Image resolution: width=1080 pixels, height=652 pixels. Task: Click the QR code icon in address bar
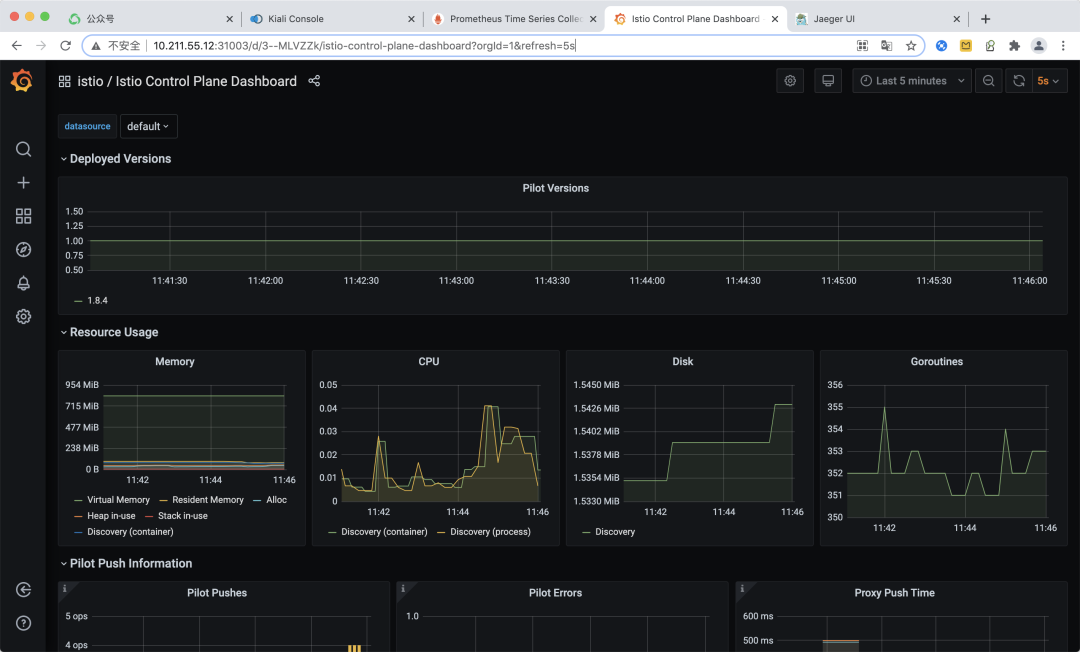862,45
